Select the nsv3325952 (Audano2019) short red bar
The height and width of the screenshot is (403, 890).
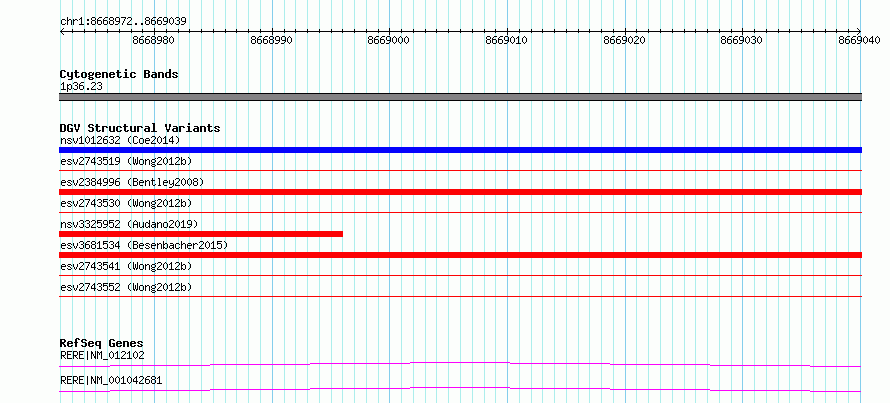tap(201, 234)
